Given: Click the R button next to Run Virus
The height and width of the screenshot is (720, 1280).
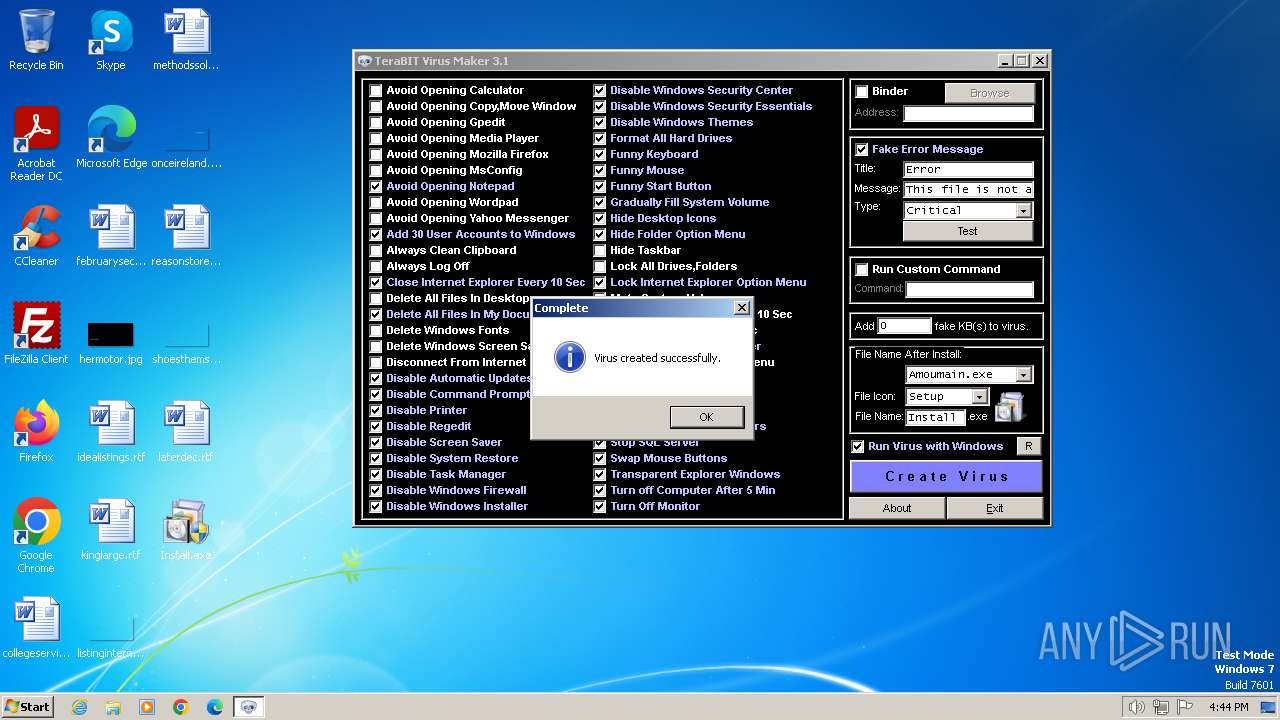Looking at the screenshot, I should (x=1029, y=446).
